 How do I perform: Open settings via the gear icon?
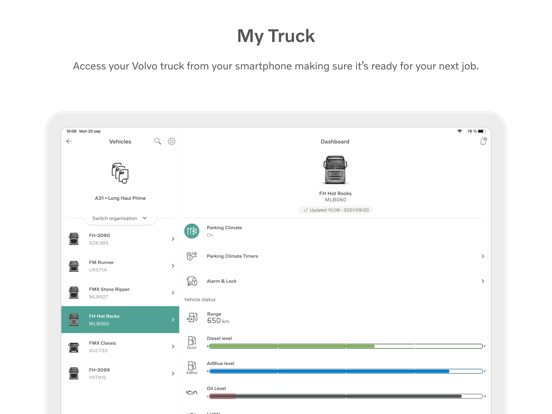click(171, 141)
